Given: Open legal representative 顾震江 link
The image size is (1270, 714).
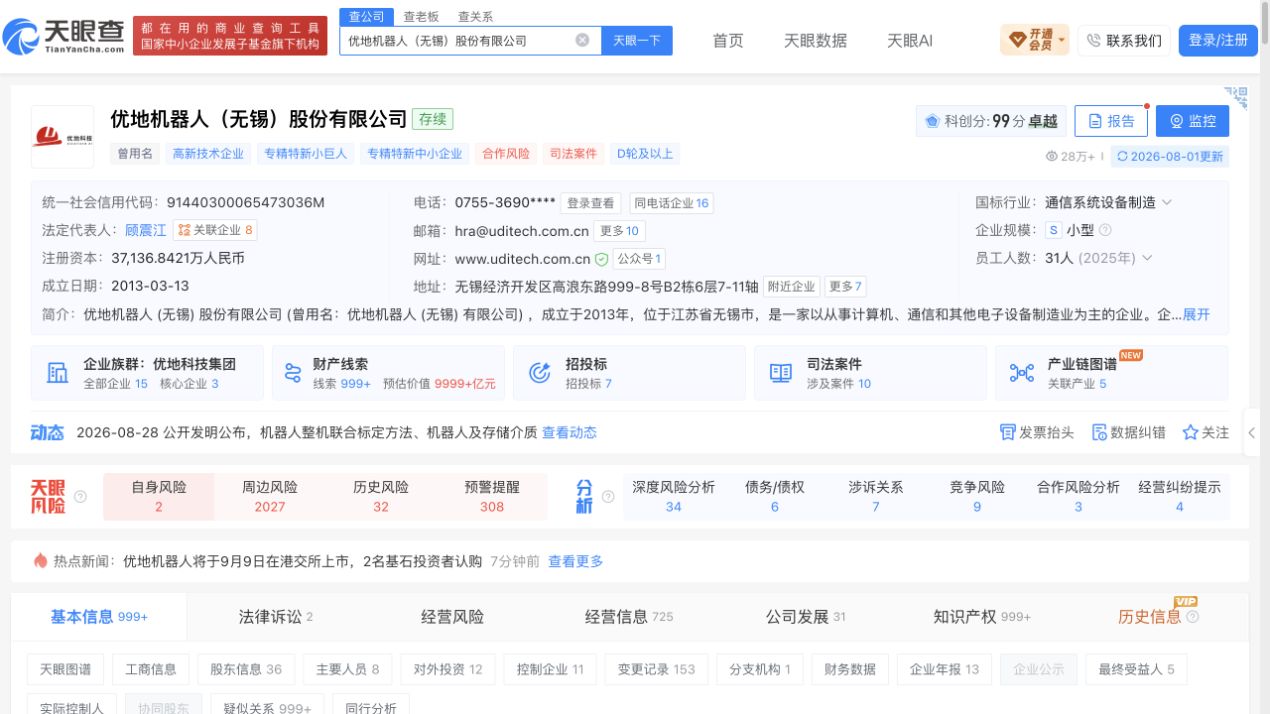Looking at the screenshot, I should (146, 230).
